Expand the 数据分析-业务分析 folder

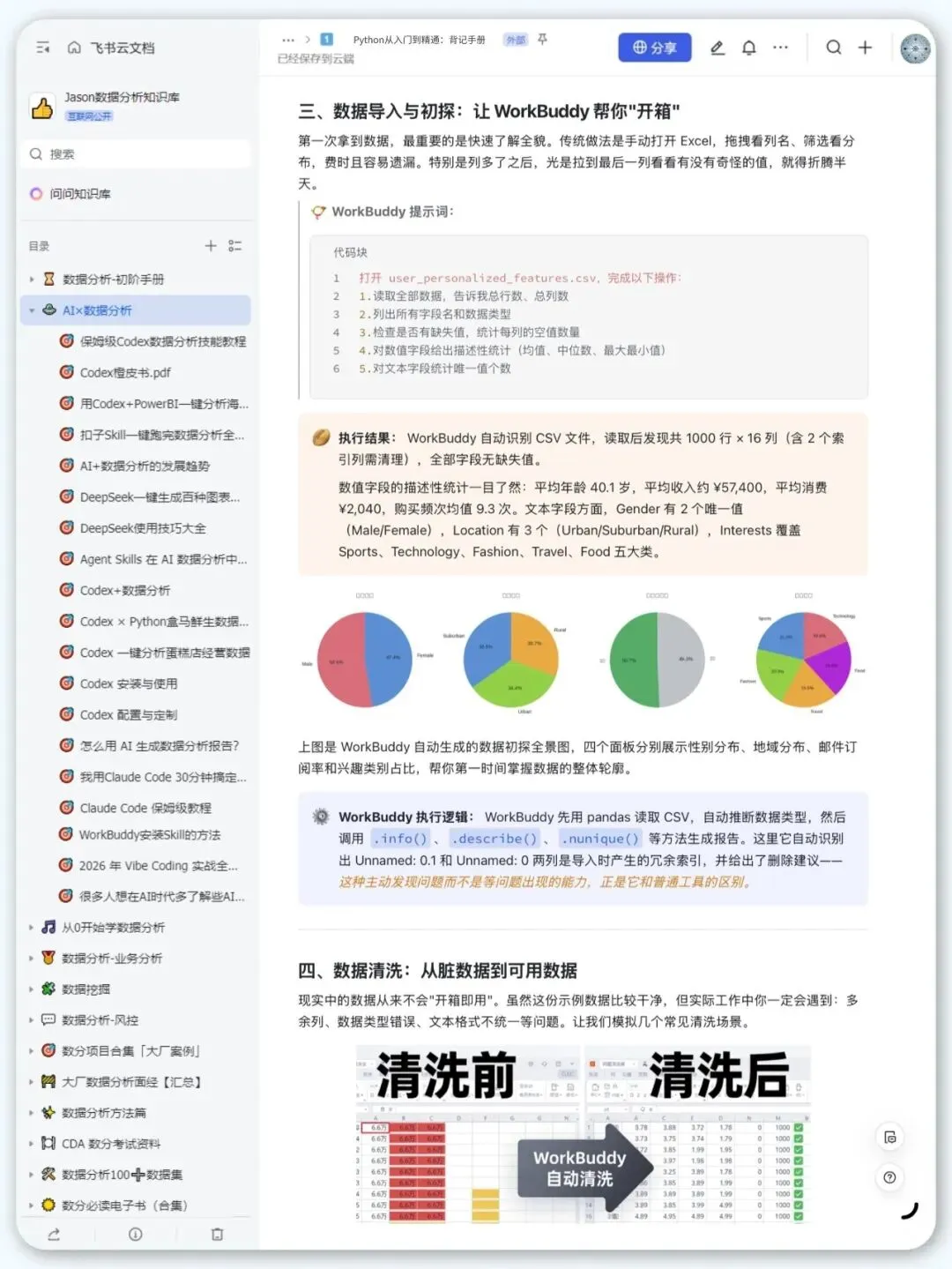tap(32, 959)
